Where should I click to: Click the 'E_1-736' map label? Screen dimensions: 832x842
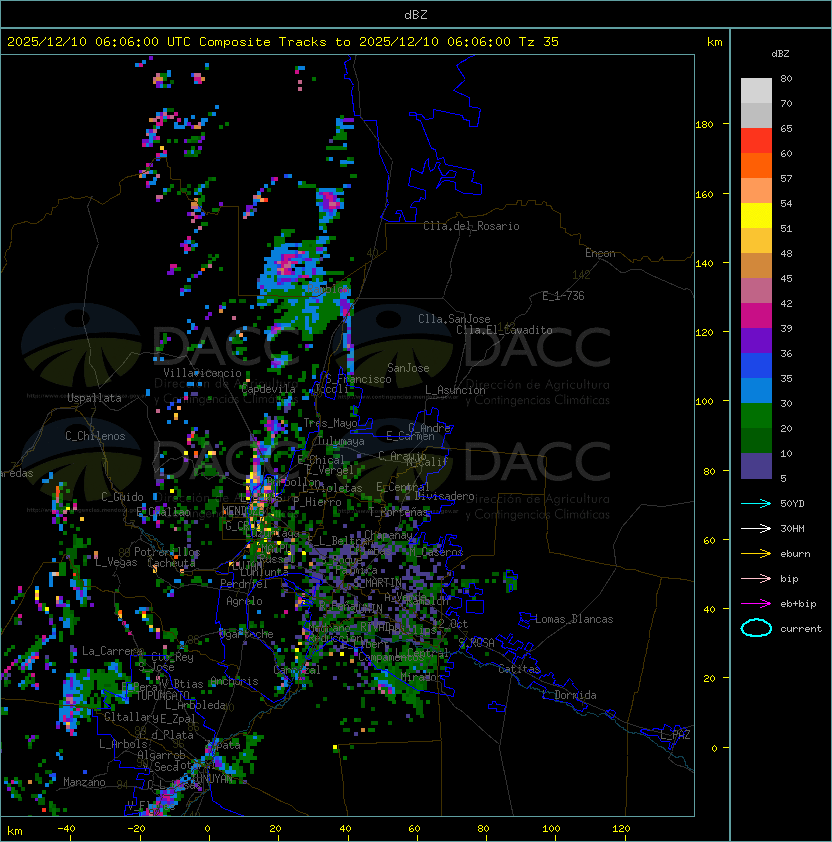563,296
